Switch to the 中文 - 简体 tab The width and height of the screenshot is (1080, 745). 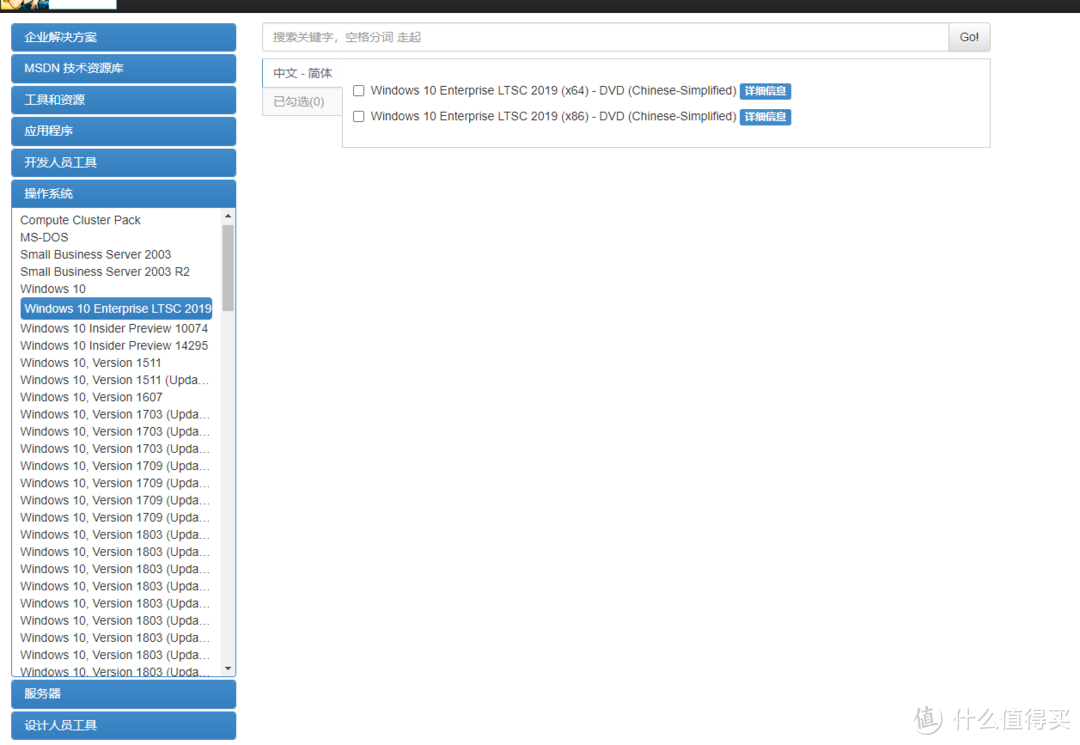(302, 73)
